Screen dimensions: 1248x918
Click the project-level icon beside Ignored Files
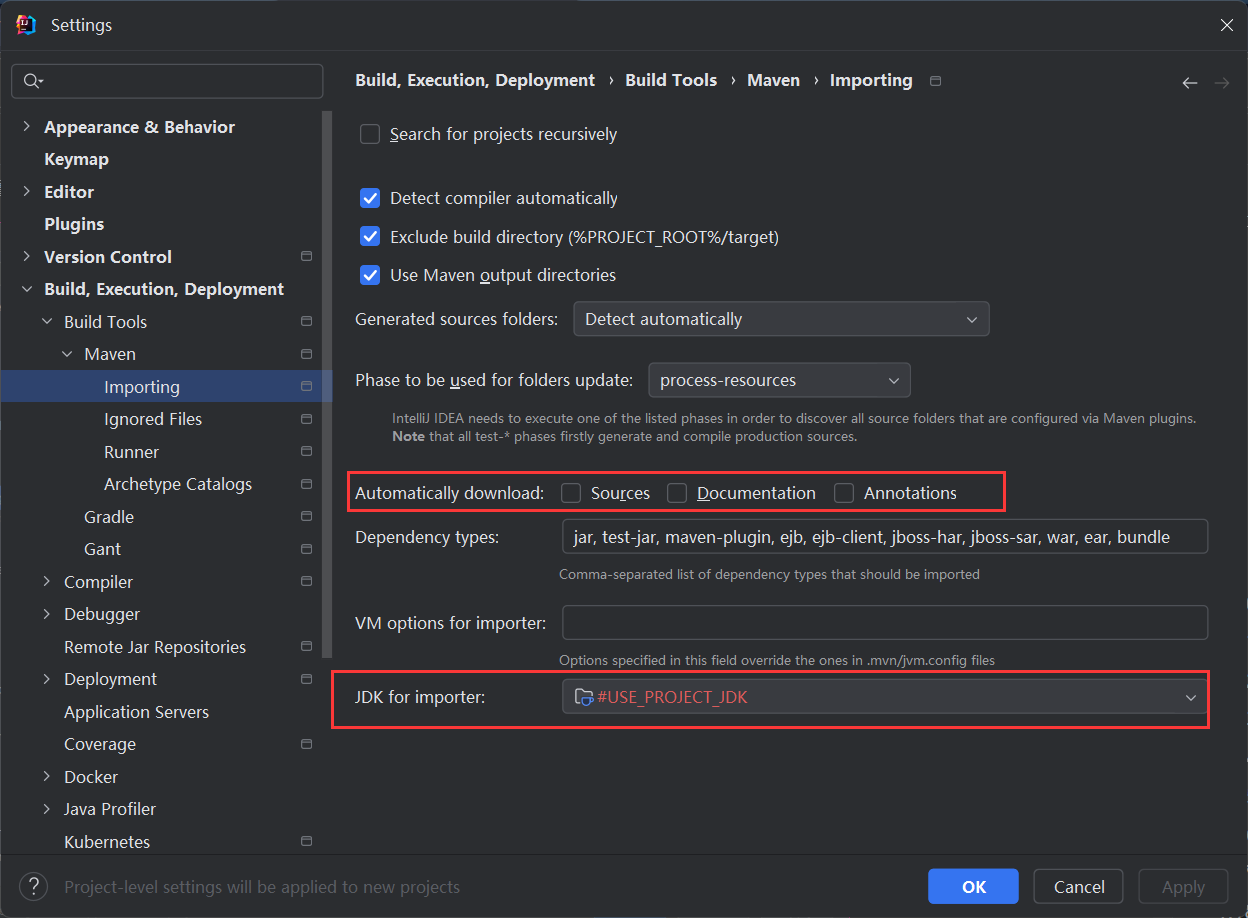pyautogui.click(x=306, y=419)
